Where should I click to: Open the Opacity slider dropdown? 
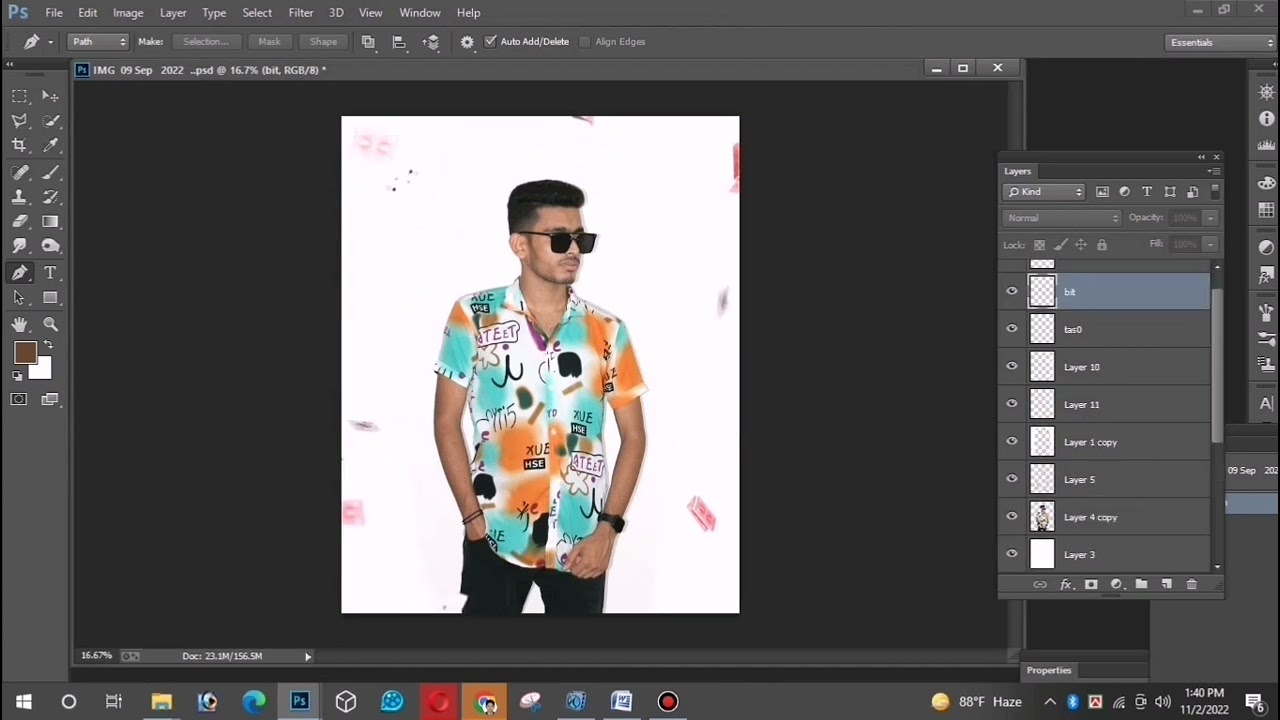(x=1210, y=218)
